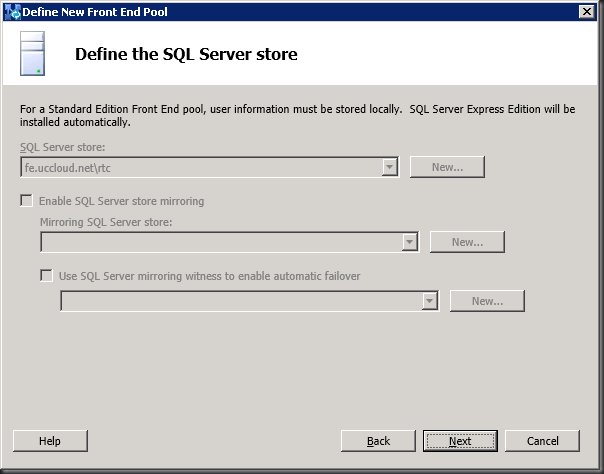Open Help for this wizard page
This screenshot has height=474, width=604.
click(50, 441)
